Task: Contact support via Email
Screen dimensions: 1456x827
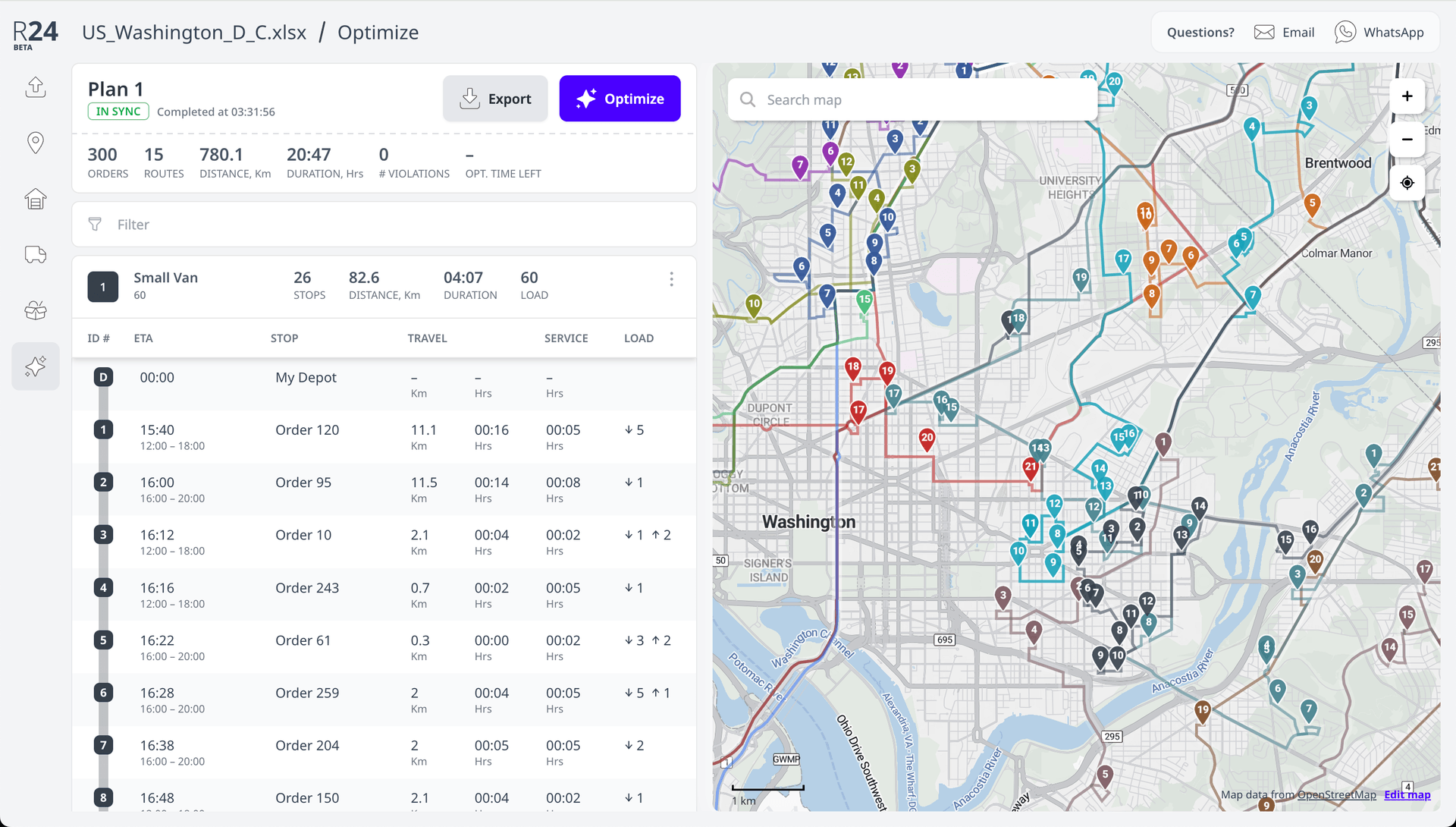Action: 1284,33
